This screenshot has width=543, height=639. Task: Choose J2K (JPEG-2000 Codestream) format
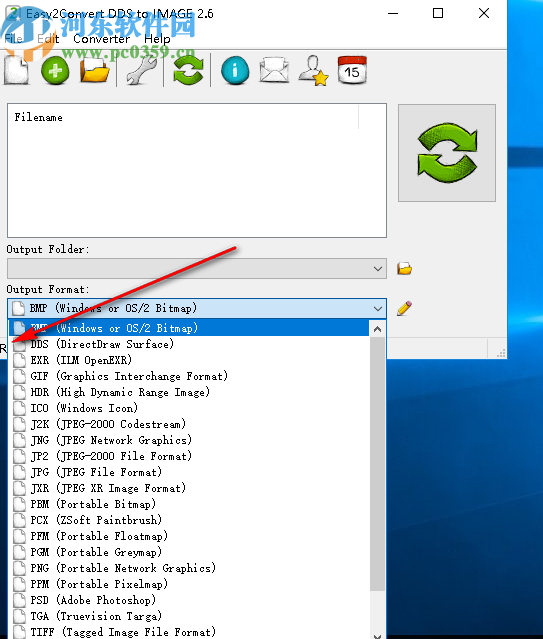pyautogui.click(x=189, y=424)
